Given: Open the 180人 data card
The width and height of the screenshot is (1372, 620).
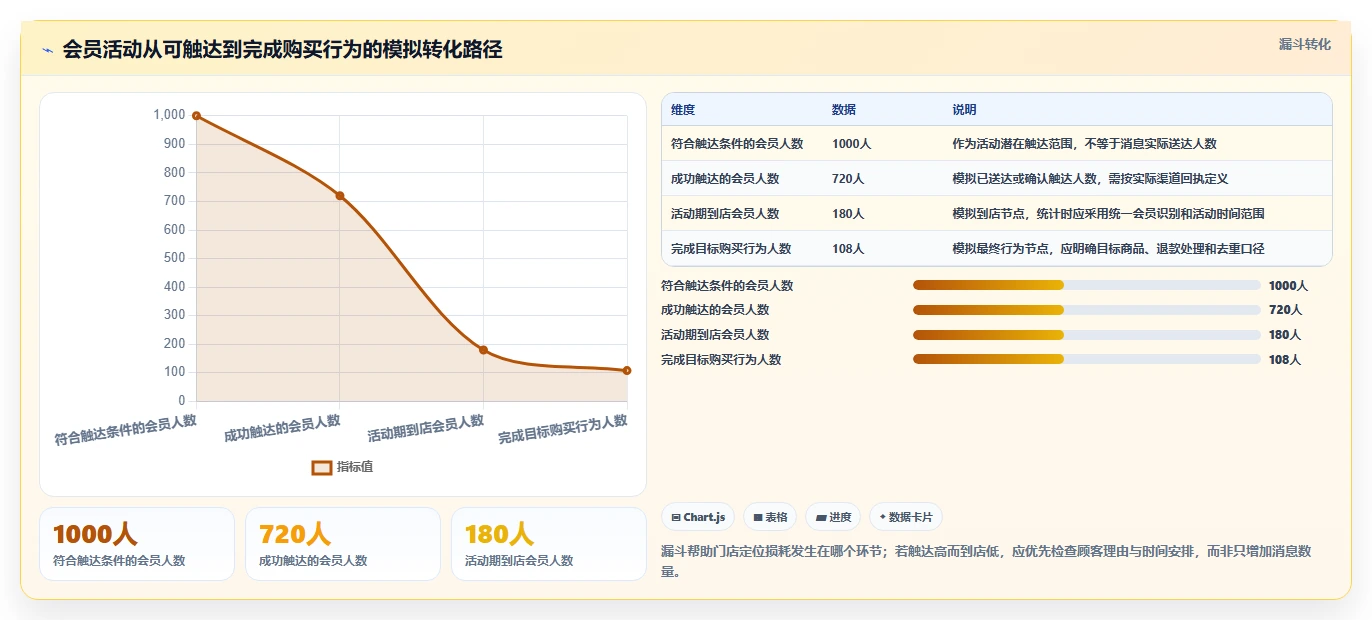Looking at the screenshot, I should [549, 544].
